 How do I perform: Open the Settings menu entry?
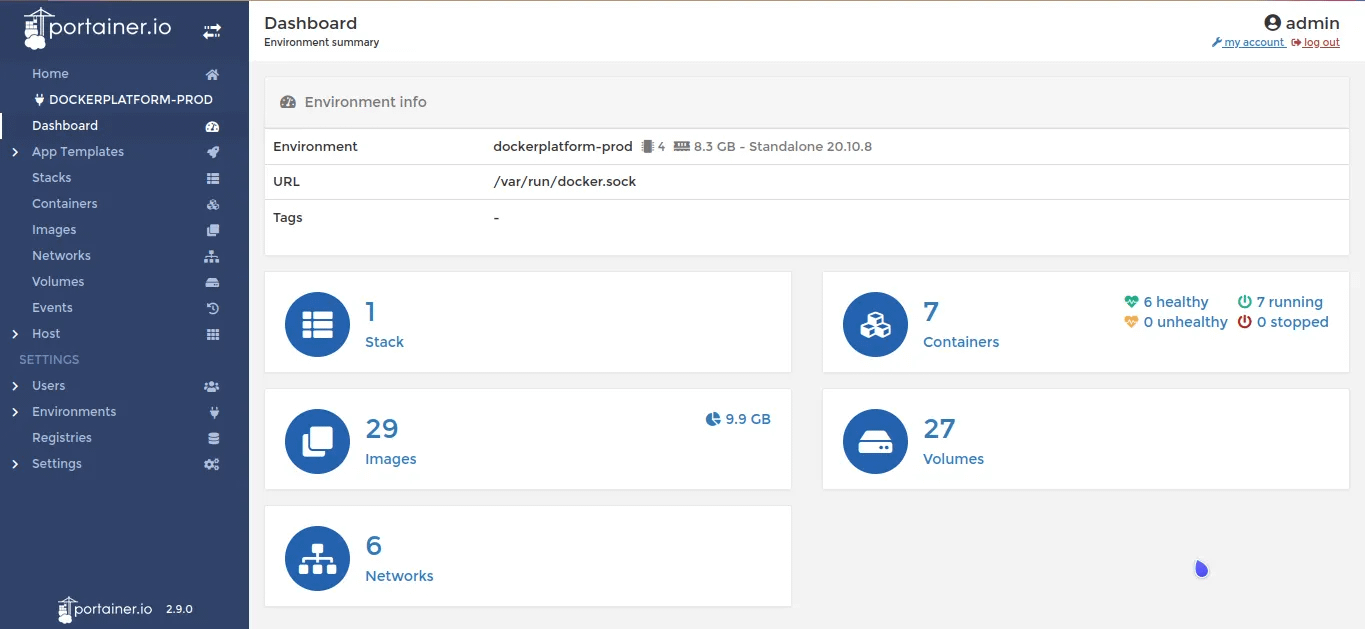[x=56, y=463]
